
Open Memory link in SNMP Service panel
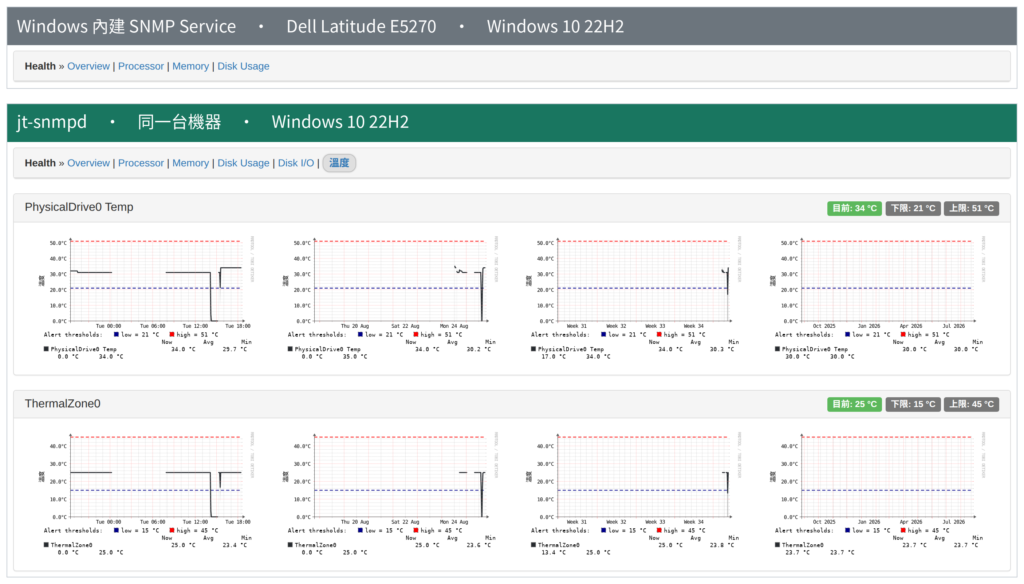click(190, 66)
